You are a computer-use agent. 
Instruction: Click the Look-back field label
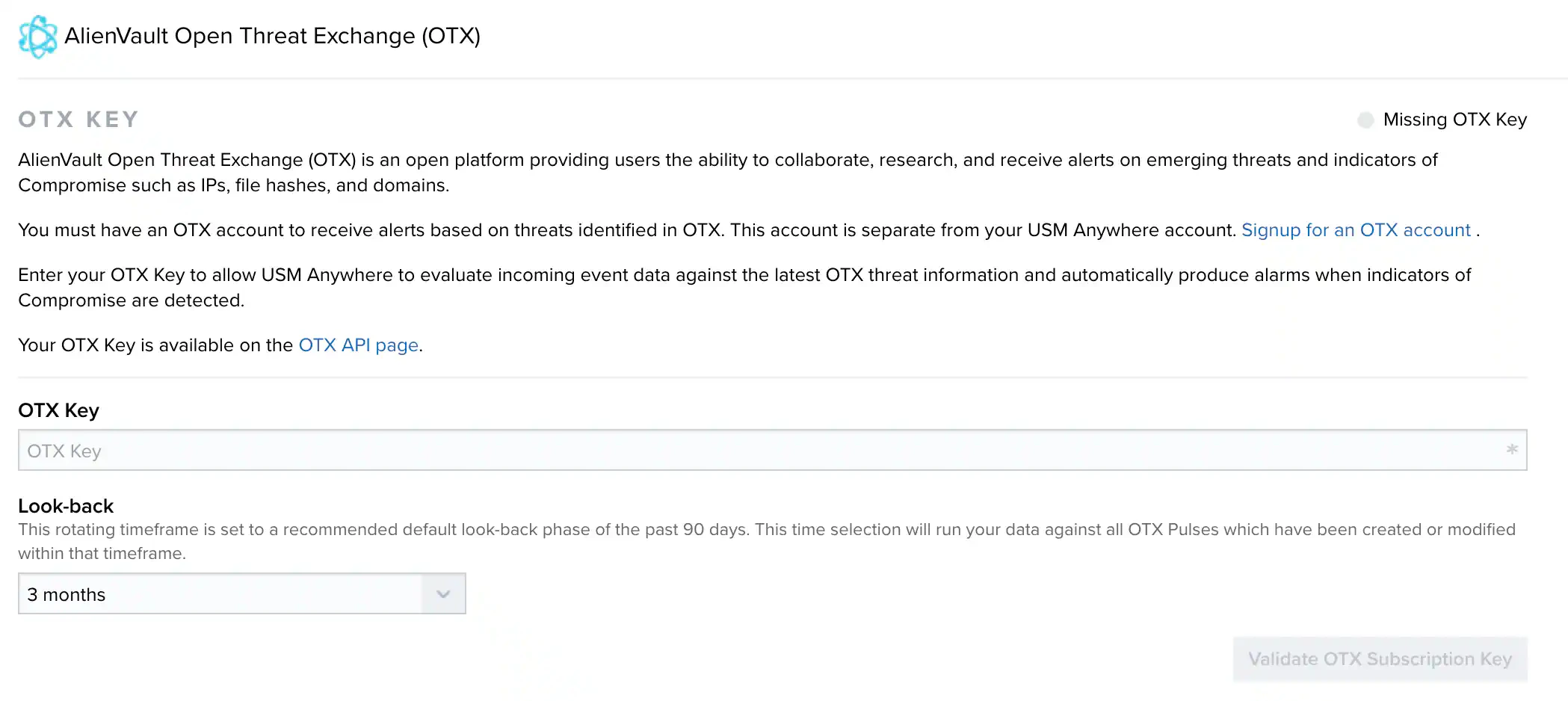point(66,506)
